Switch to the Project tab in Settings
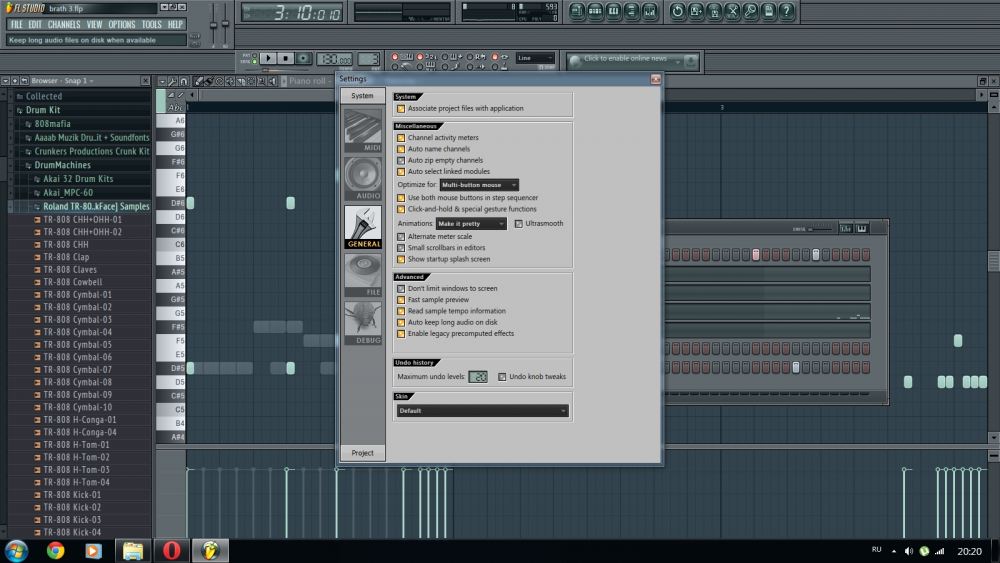The height and width of the screenshot is (563, 1000). (362, 453)
